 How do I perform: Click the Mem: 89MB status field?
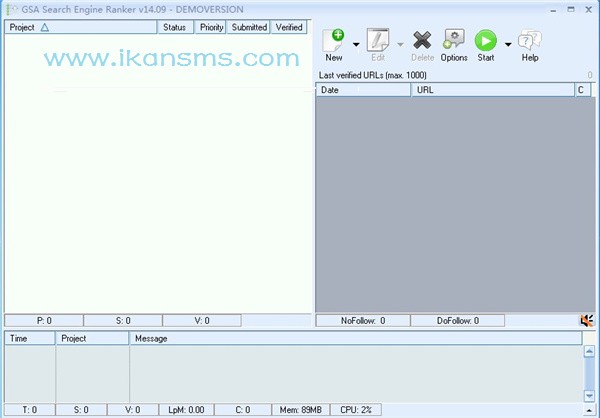pos(301,410)
